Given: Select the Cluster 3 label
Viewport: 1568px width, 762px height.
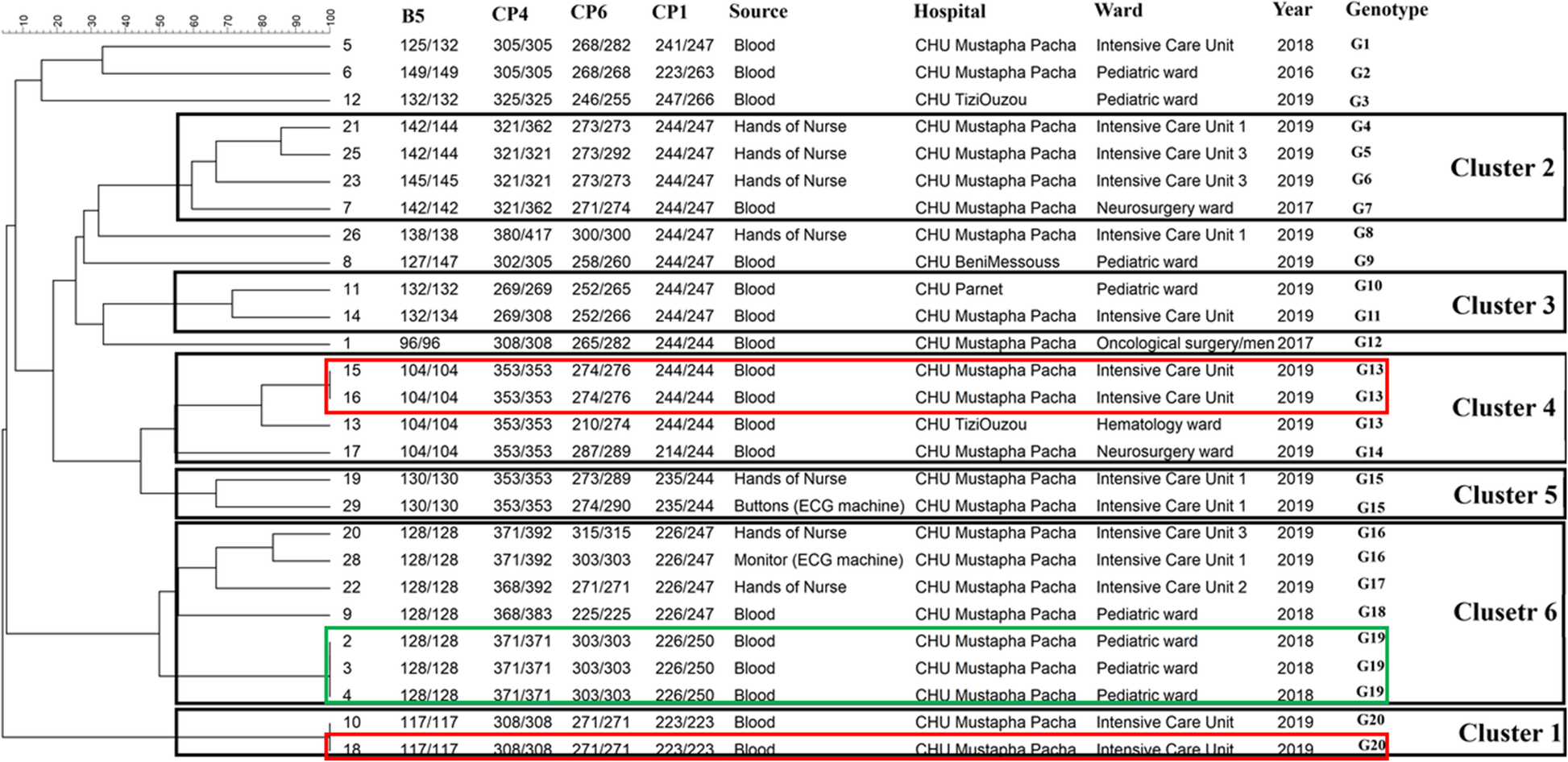Looking at the screenshot, I should coord(1503,305).
